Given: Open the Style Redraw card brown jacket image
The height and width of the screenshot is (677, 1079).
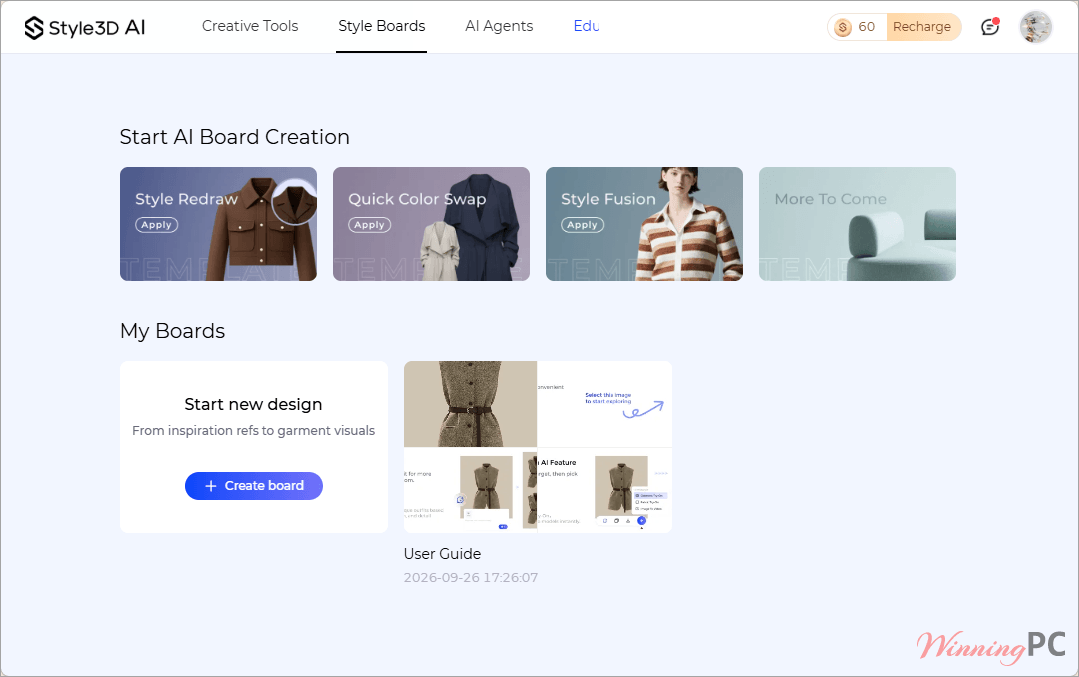Looking at the screenshot, I should click(261, 230).
